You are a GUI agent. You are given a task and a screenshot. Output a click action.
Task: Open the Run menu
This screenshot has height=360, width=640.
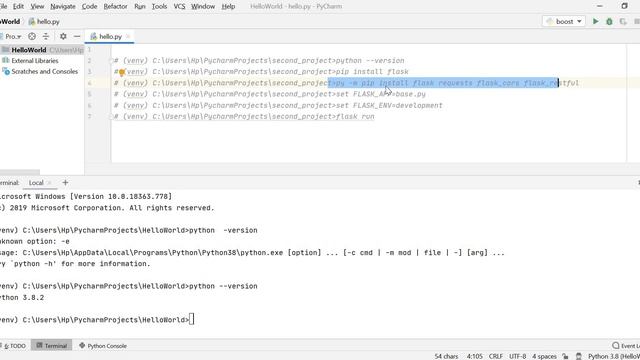pyautogui.click(x=140, y=7)
